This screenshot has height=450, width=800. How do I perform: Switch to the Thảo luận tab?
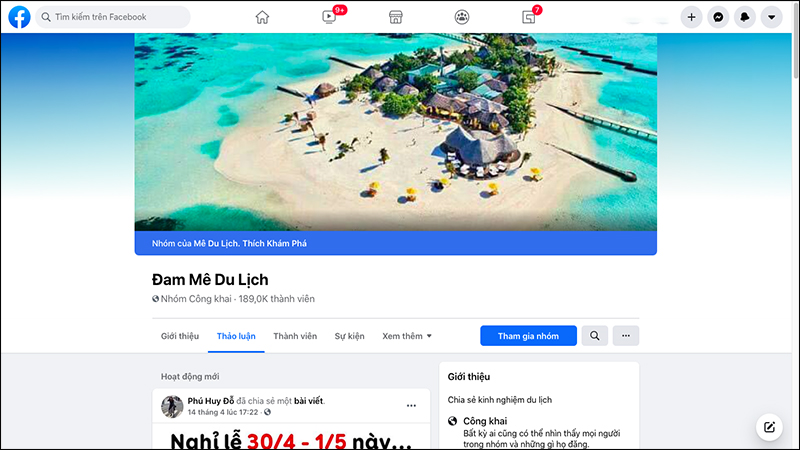[236, 336]
